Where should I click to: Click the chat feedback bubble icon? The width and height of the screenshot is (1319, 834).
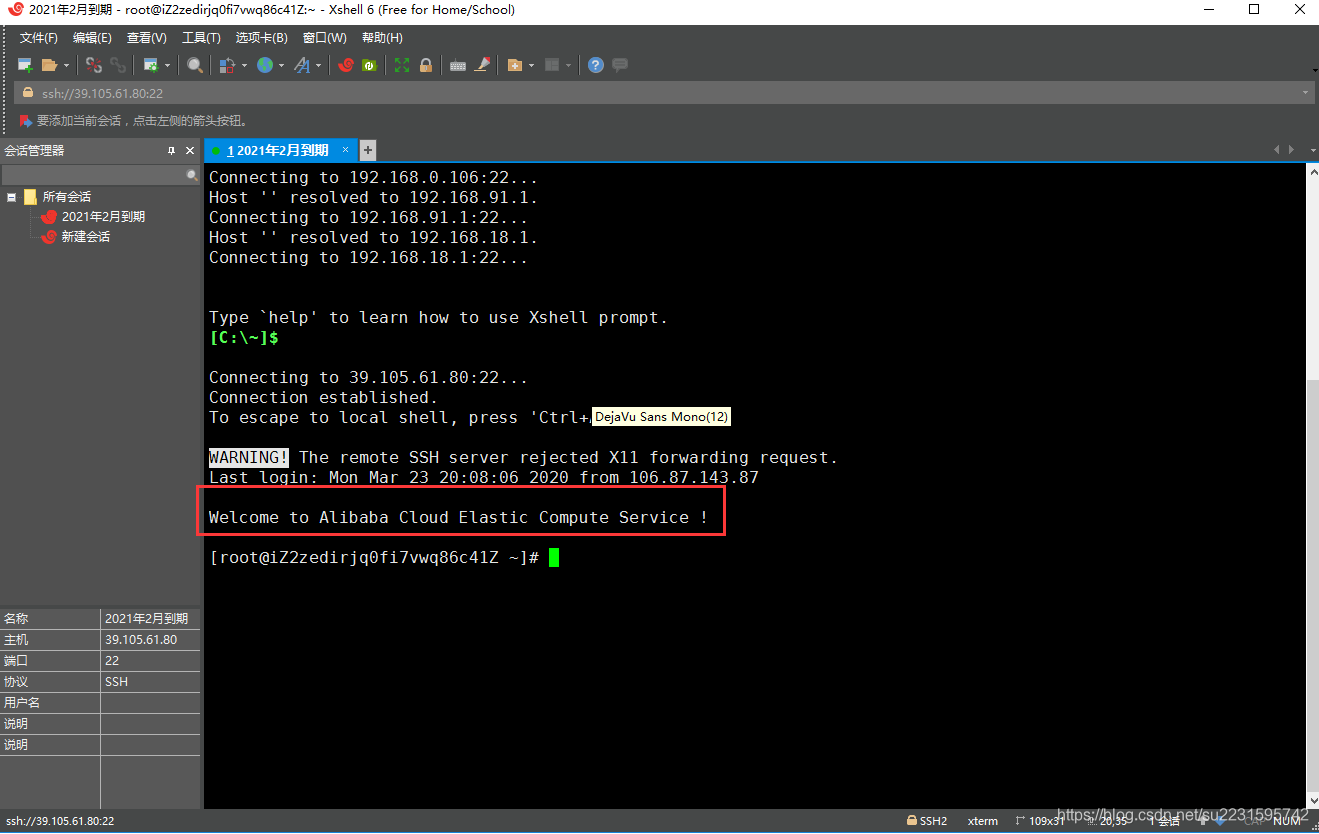pyautogui.click(x=620, y=65)
